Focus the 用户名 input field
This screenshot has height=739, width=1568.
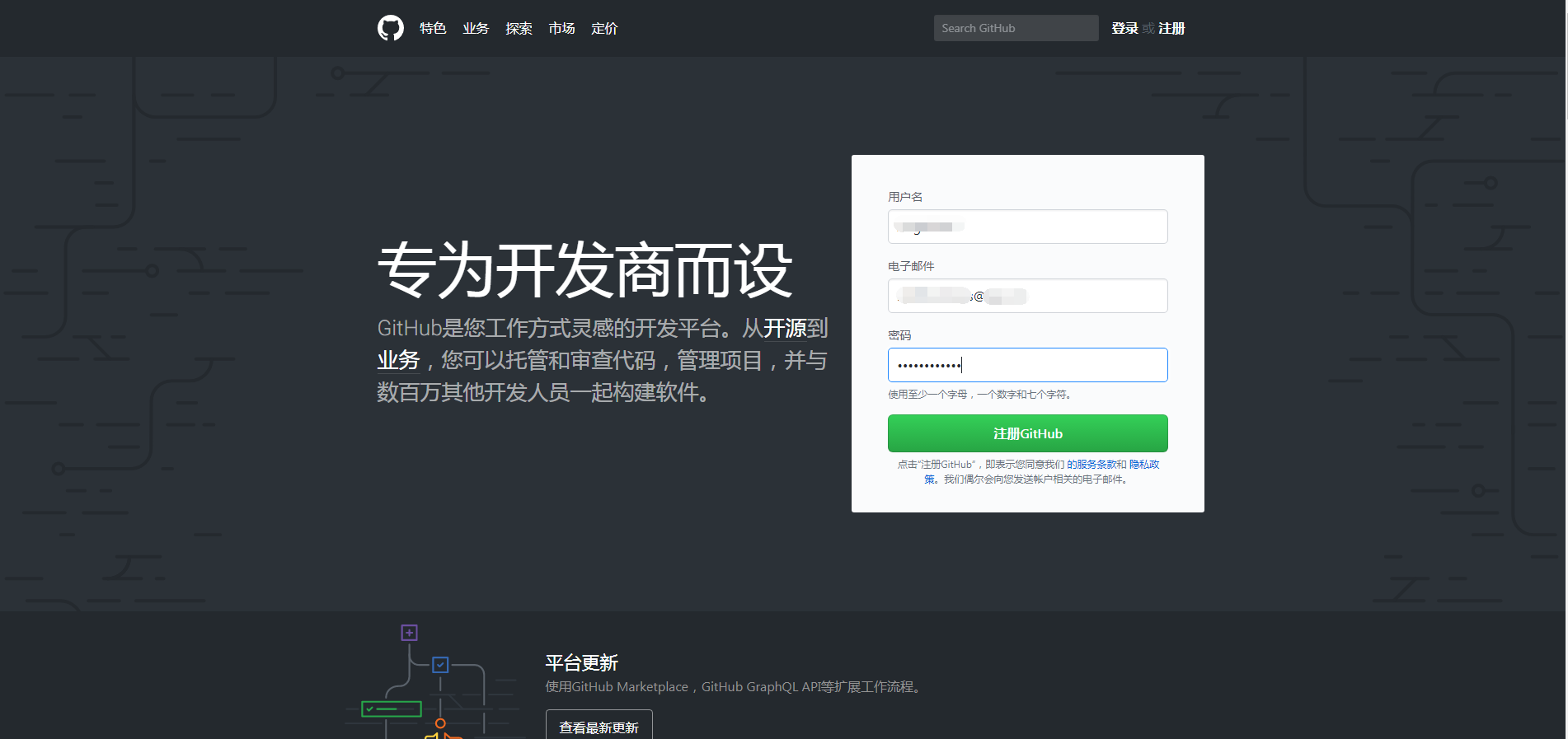[x=1027, y=227]
